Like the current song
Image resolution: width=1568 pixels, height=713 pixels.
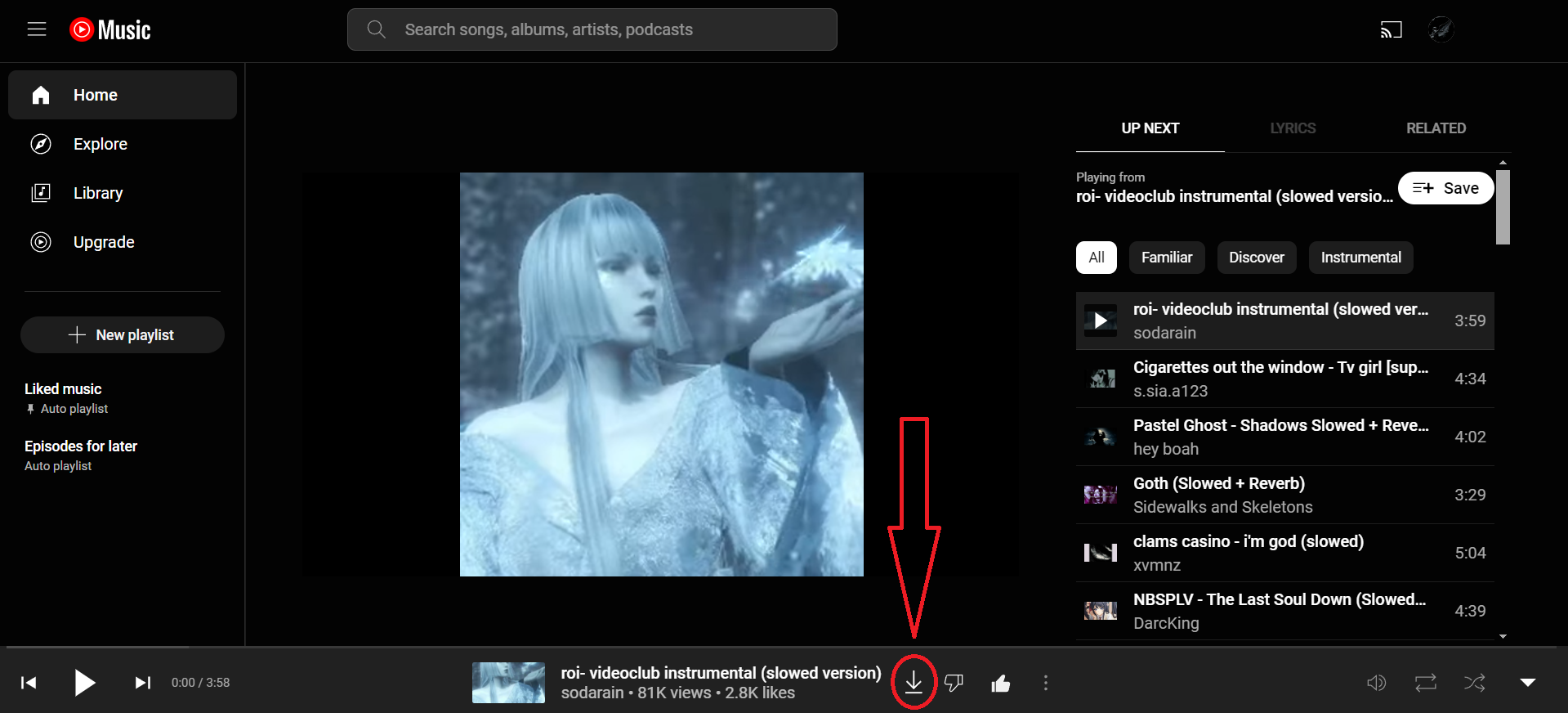1000,683
